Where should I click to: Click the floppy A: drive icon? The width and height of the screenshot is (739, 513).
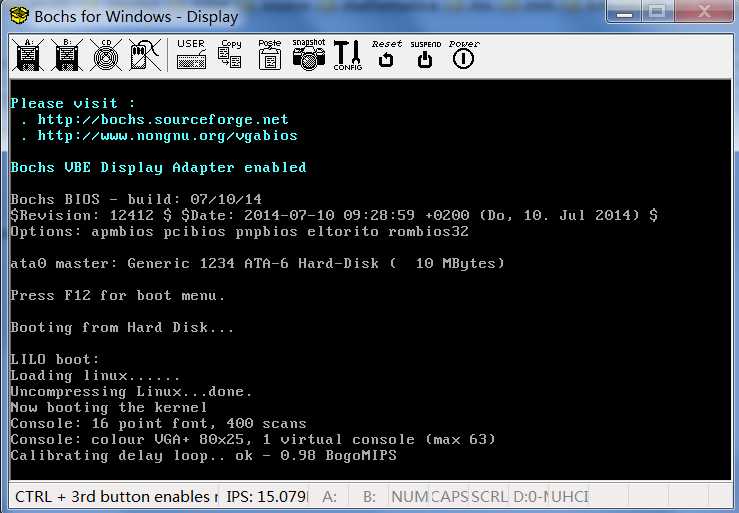[28, 55]
